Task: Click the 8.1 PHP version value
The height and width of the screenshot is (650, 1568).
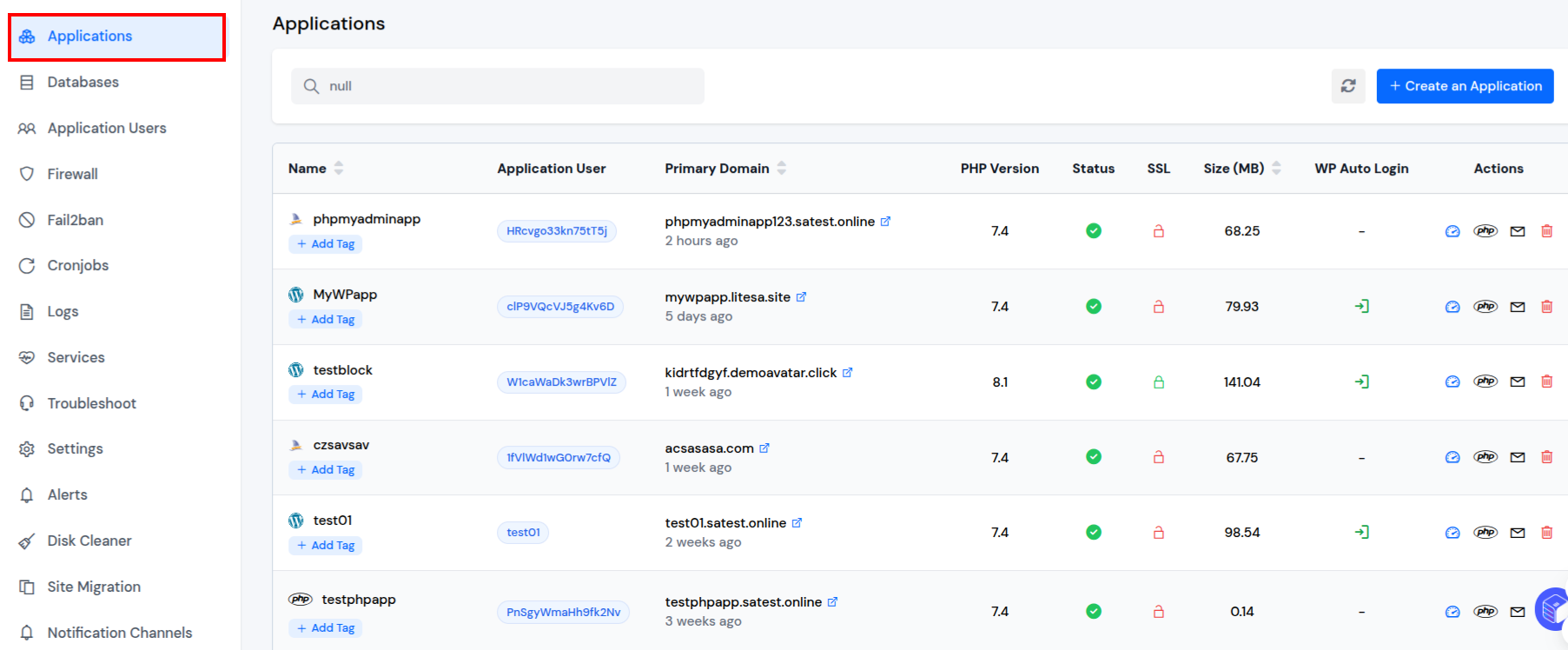Action: [x=1000, y=382]
